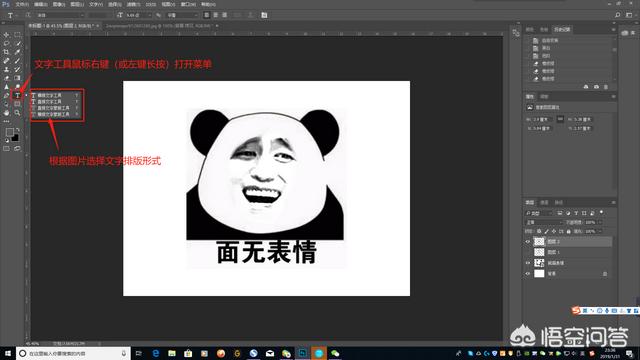Toggle lock all on the layer
Screen dimensions: 640x360
[568, 231]
